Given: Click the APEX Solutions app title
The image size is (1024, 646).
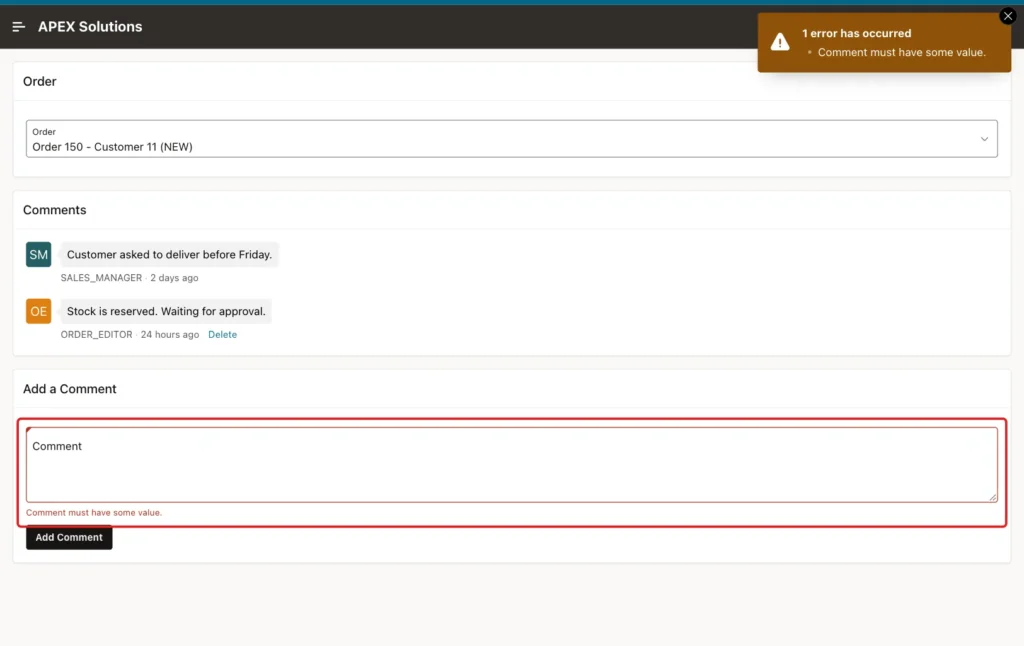Looking at the screenshot, I should [x=90, y=27].
